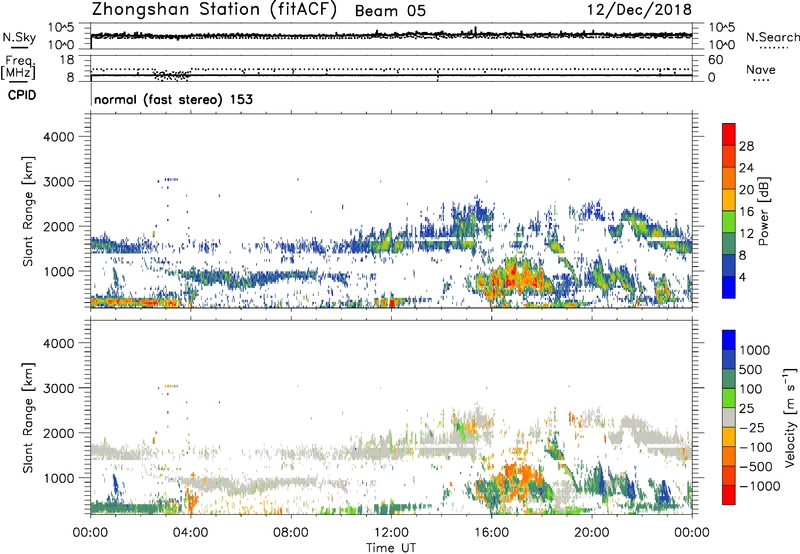Click the '3000' tick of velocity panel
This screenshot has width=800, height=554.
click(58, 388)
